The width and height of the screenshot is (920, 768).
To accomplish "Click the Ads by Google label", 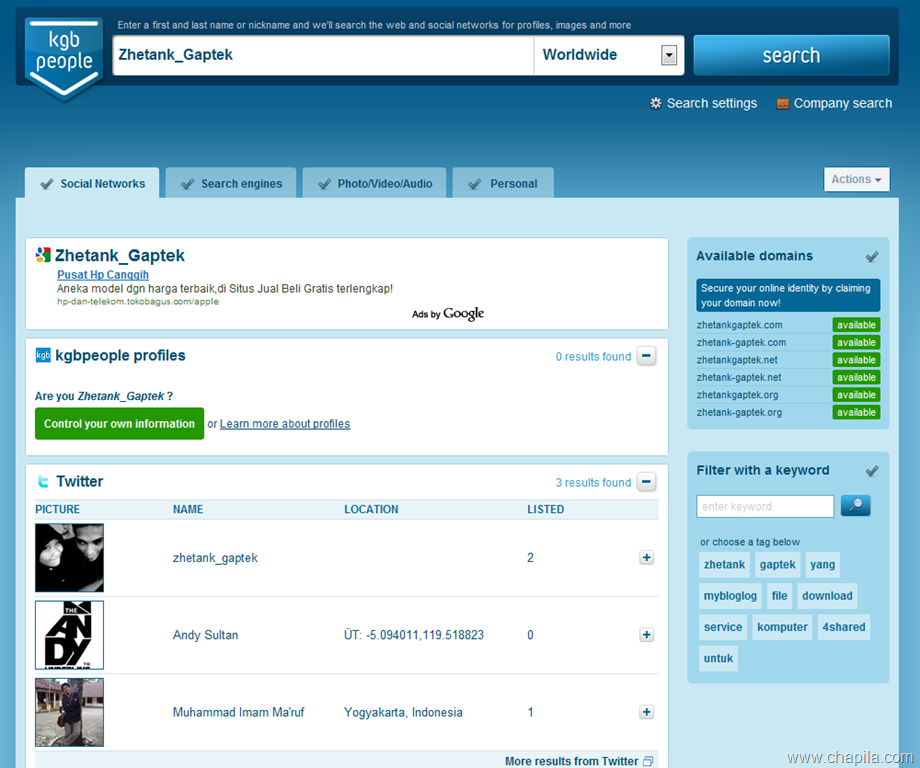I will 448,314.
